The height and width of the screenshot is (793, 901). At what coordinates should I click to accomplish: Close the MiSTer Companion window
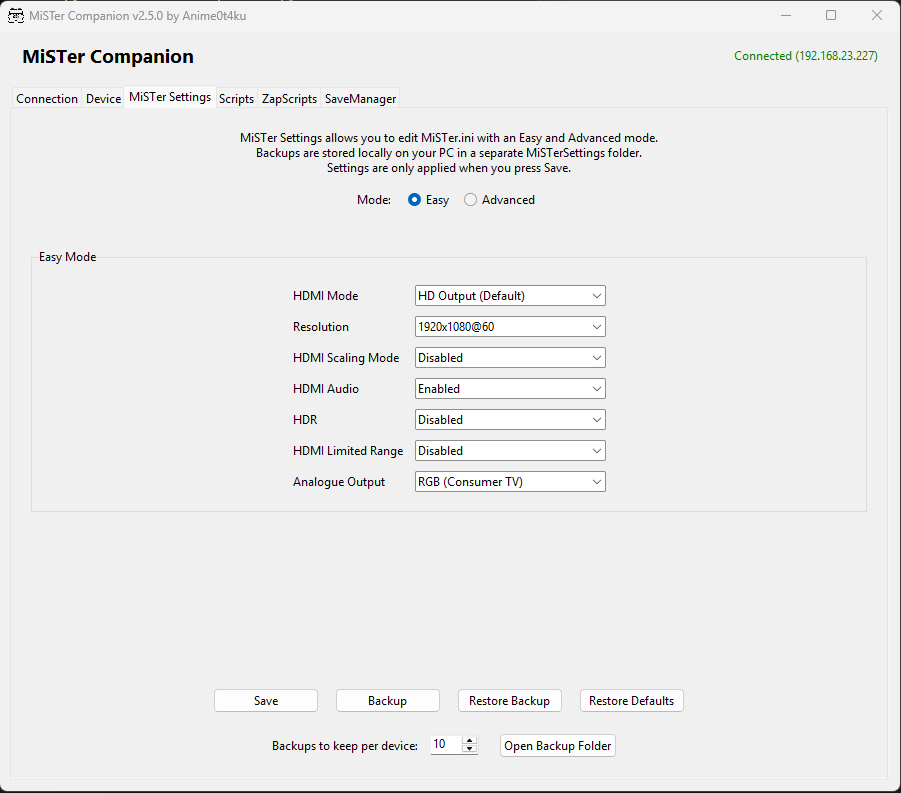(x=877, y=16)
